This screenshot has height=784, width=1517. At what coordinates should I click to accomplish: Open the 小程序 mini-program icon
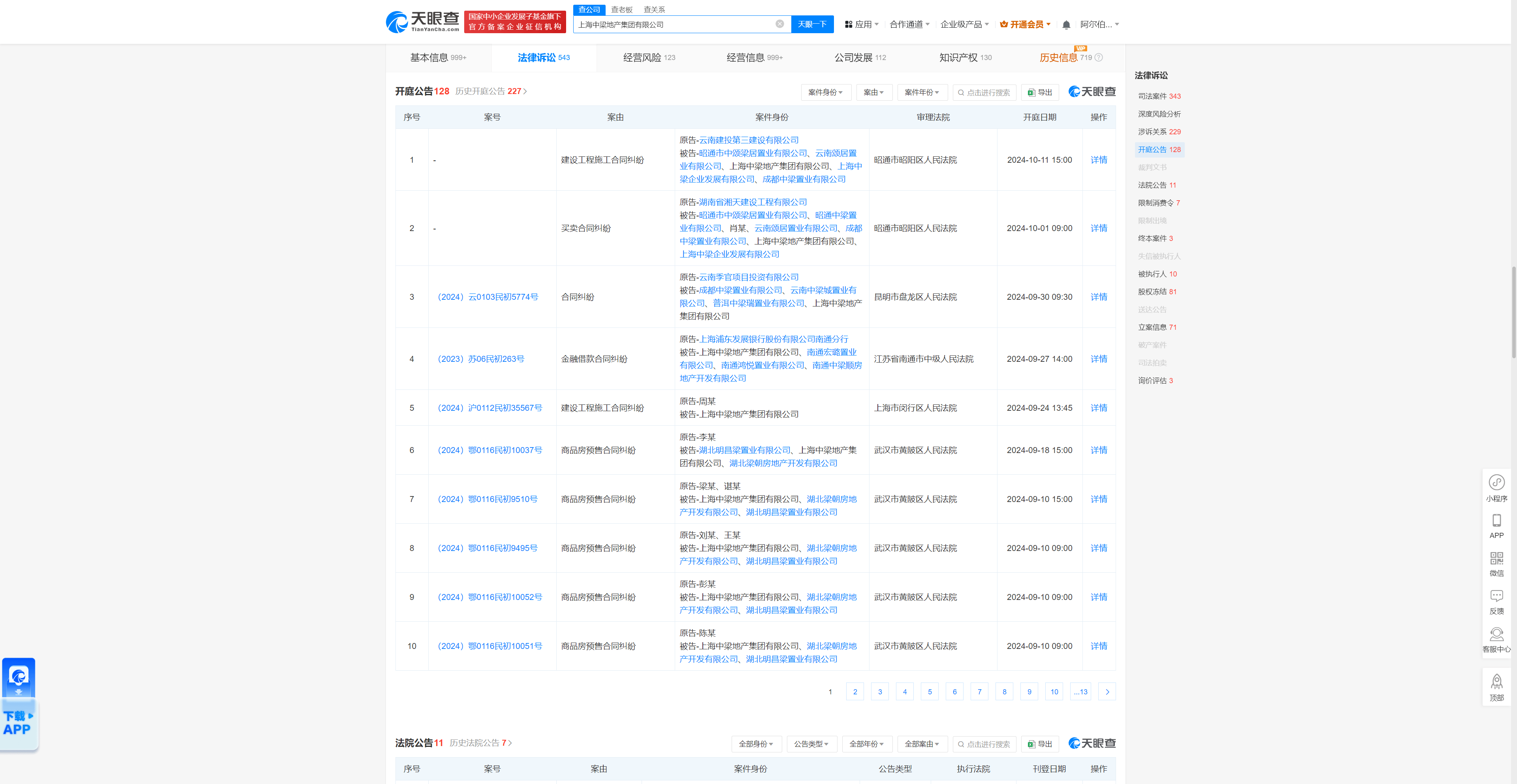click(x=1496, y=489)
